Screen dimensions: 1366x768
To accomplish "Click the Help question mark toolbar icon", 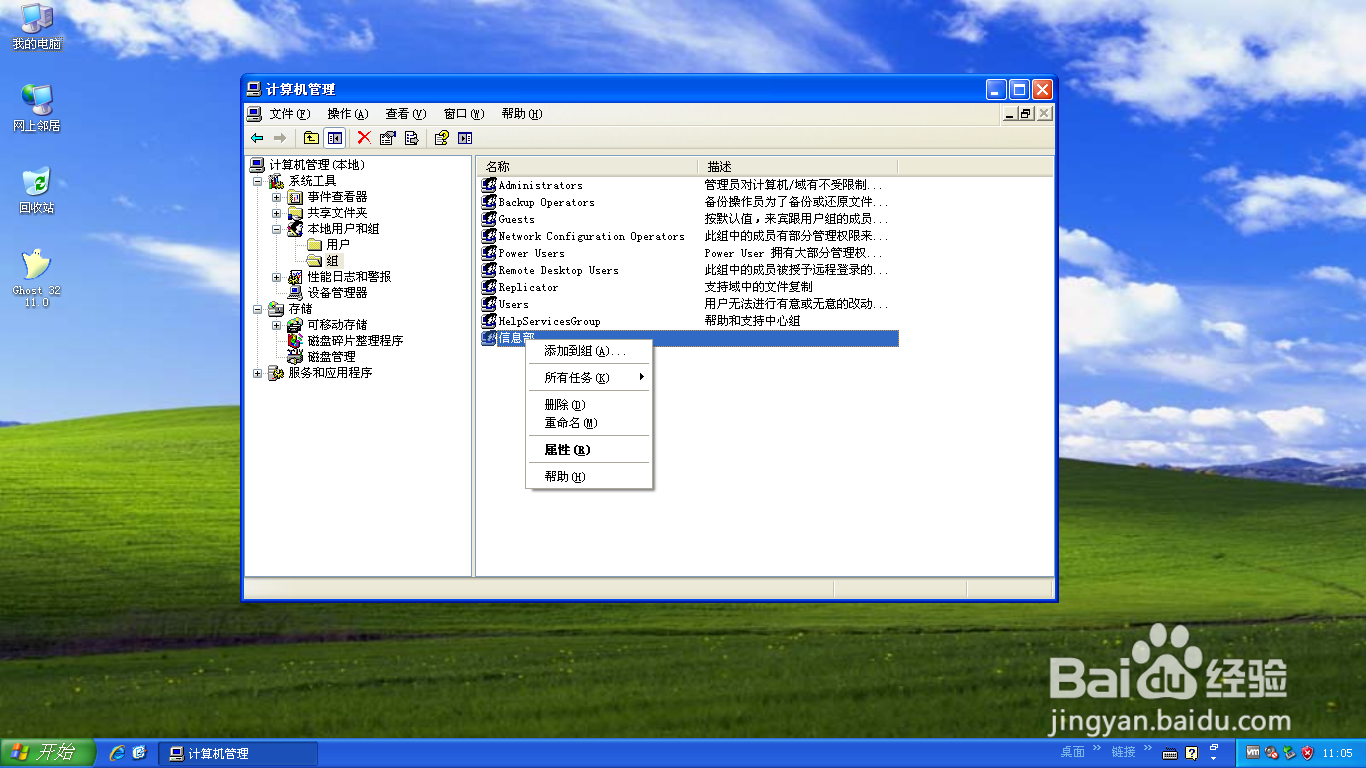I will tap(441, 138).
